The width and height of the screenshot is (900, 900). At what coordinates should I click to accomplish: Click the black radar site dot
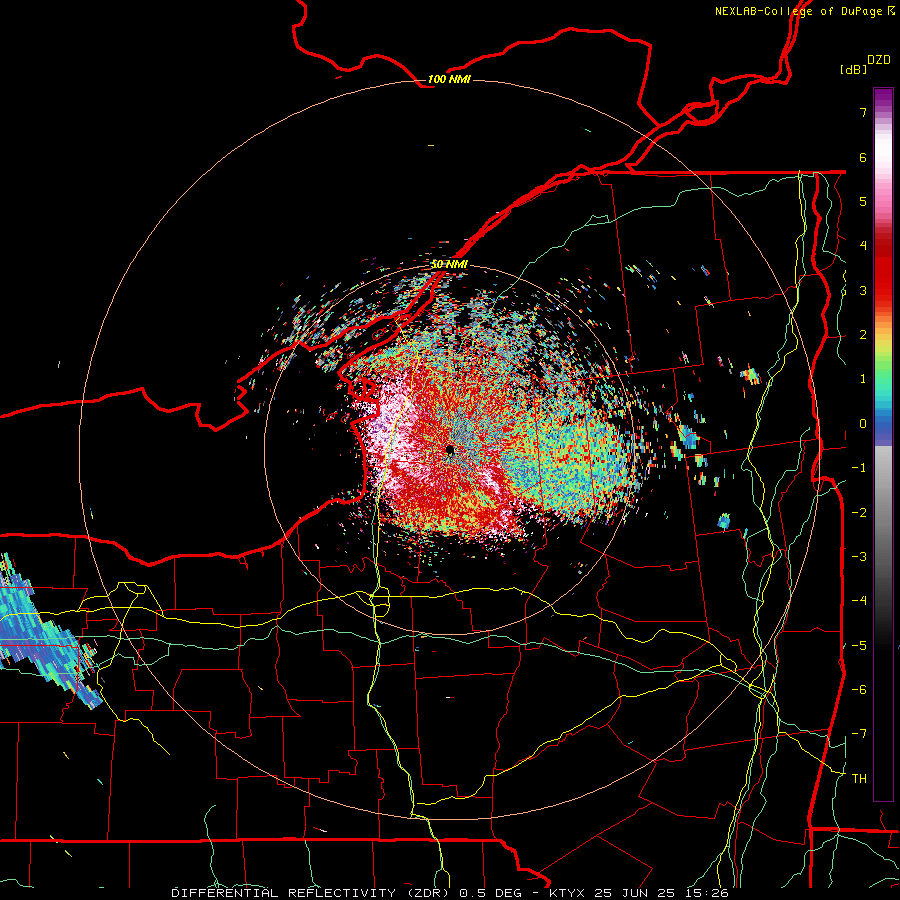[x=450, y=451]
